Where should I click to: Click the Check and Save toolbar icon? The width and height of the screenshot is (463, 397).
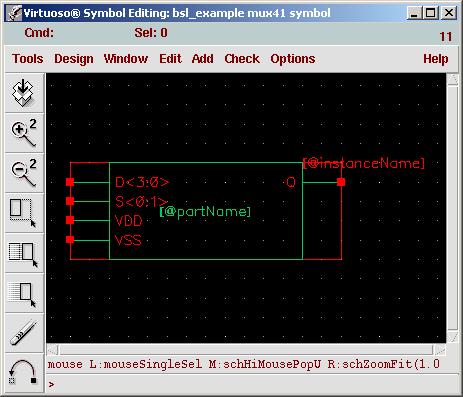pos(24,93)
